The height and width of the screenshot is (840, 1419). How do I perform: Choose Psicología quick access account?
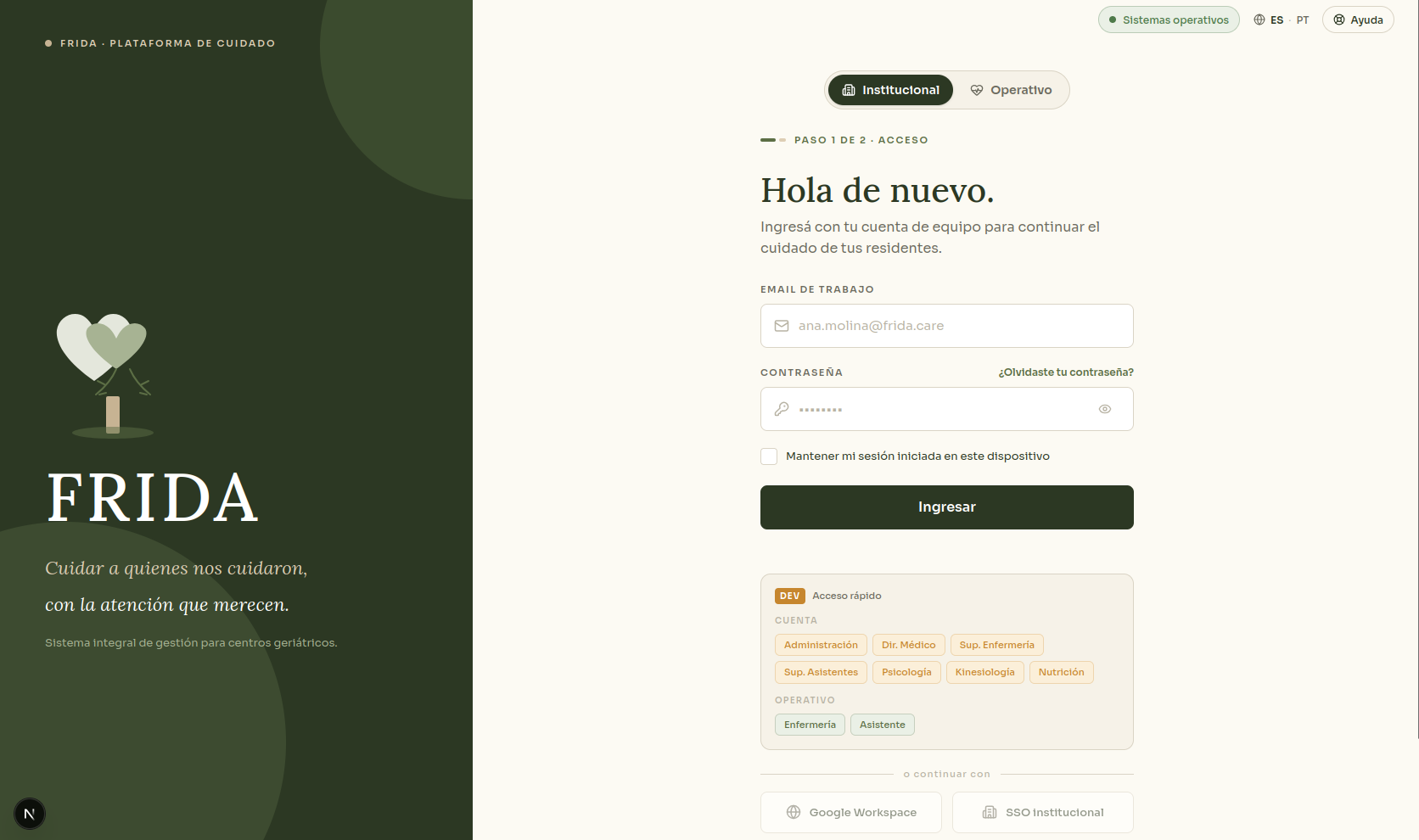point(906,672)
